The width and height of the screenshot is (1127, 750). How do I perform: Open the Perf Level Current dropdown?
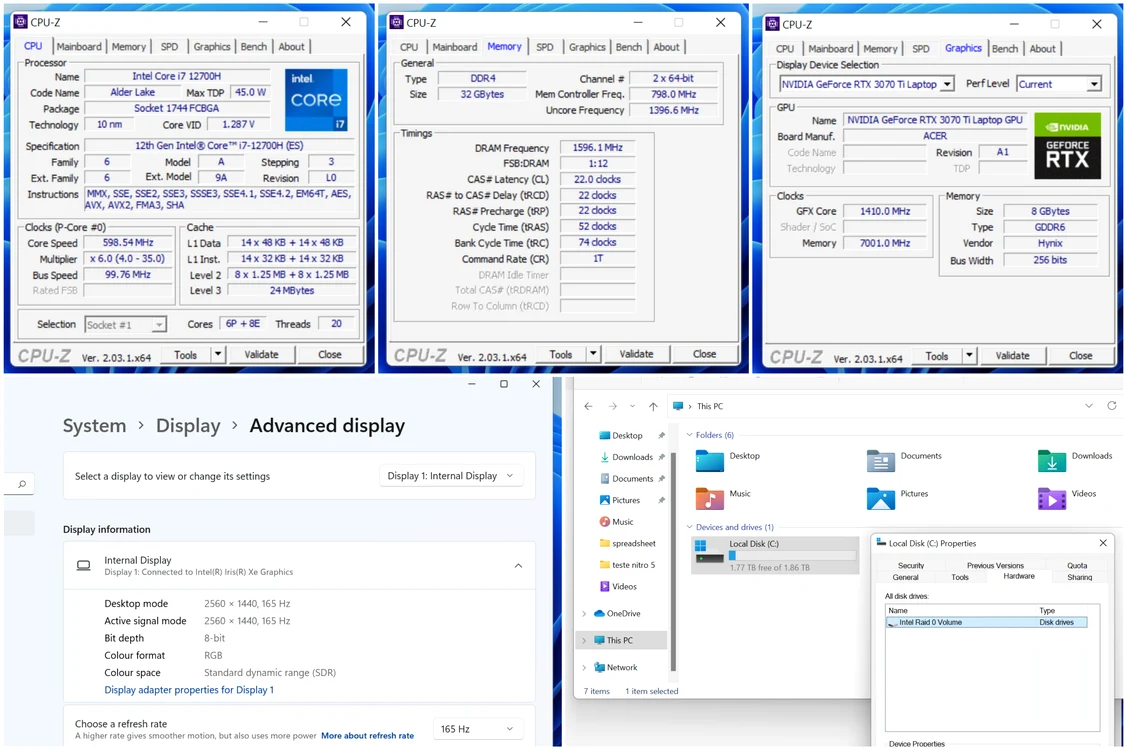[1059, 84]
